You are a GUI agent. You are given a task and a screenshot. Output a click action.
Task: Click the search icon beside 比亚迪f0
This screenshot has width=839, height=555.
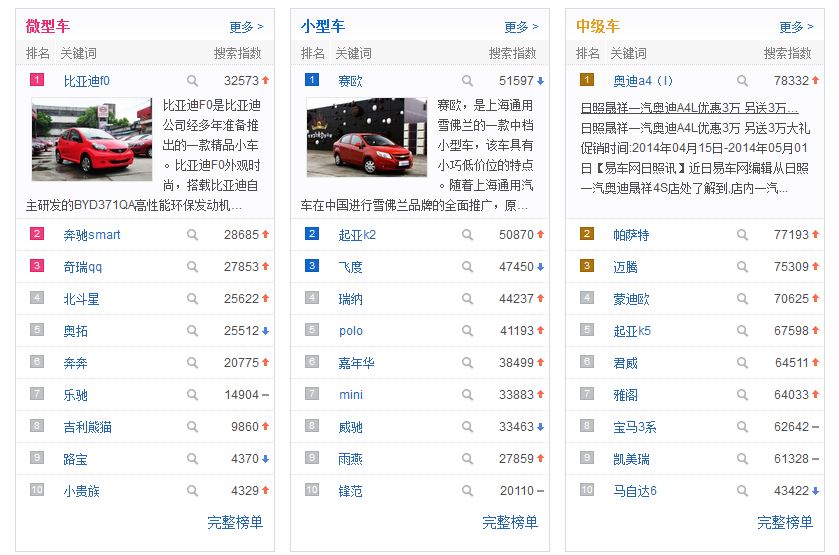(192, 81)
